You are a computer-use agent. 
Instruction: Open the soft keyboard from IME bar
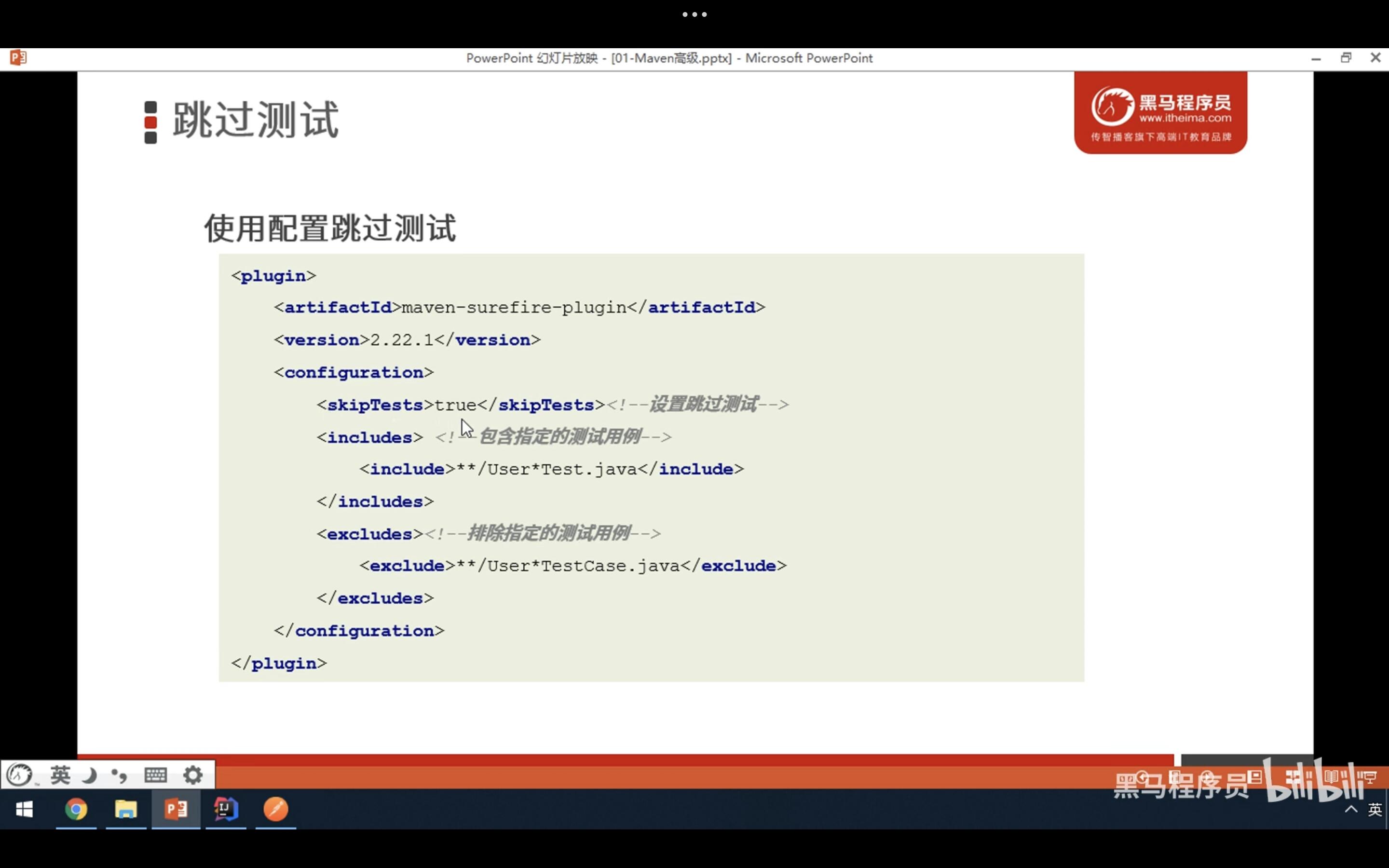(x=156, y=775)
